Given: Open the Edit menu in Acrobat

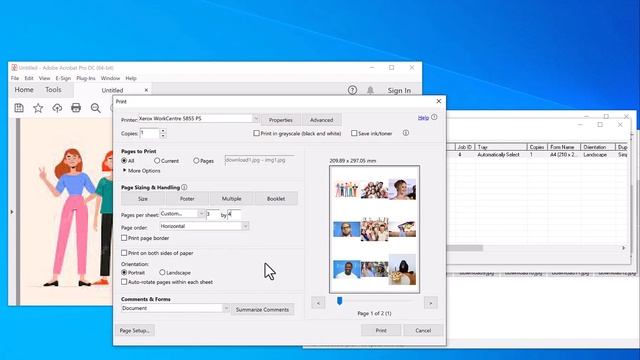Looking at the screenshot, I should [29, 78].
